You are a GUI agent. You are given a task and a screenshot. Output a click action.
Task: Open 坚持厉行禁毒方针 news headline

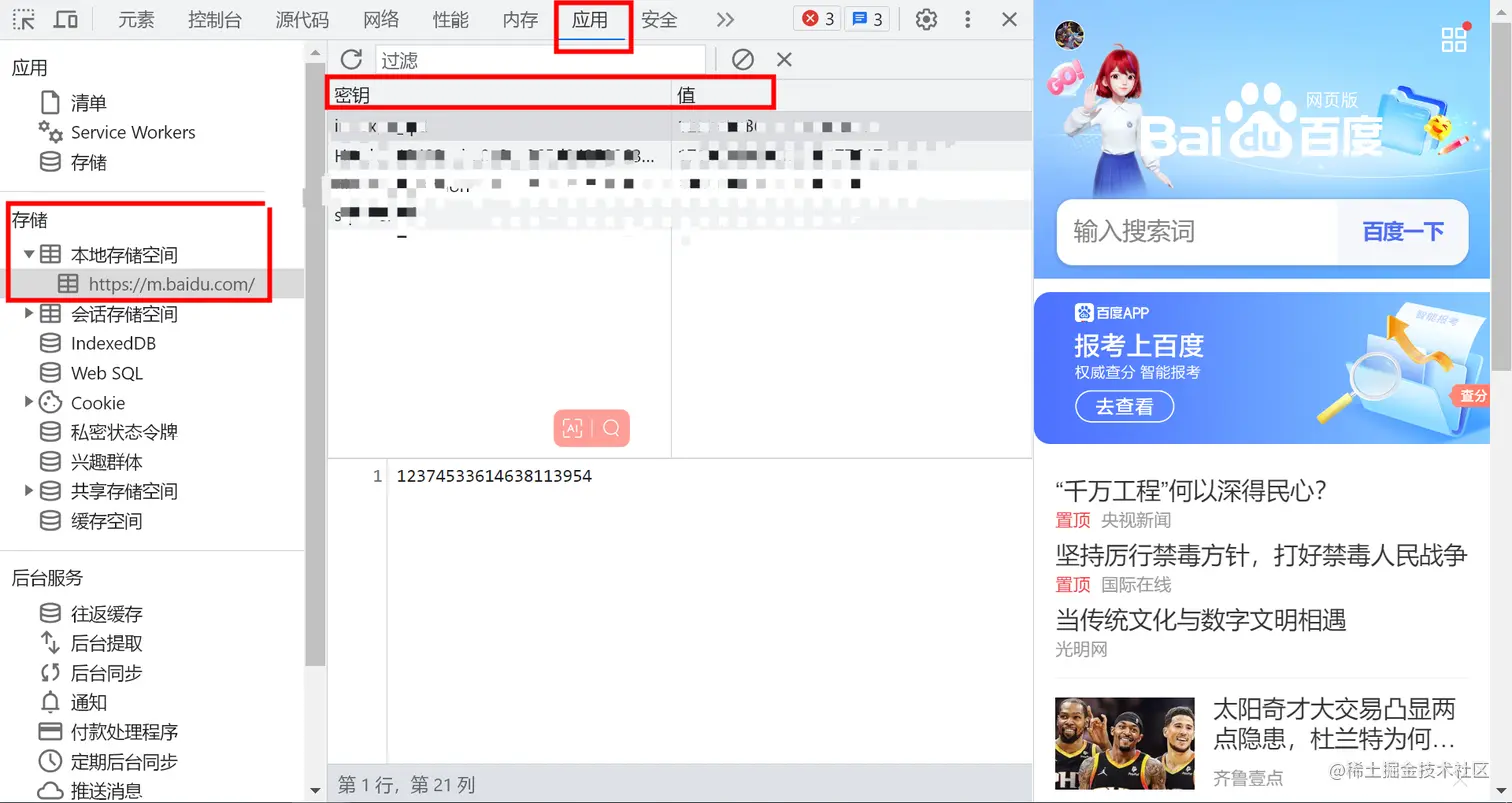pos(1261,555)
